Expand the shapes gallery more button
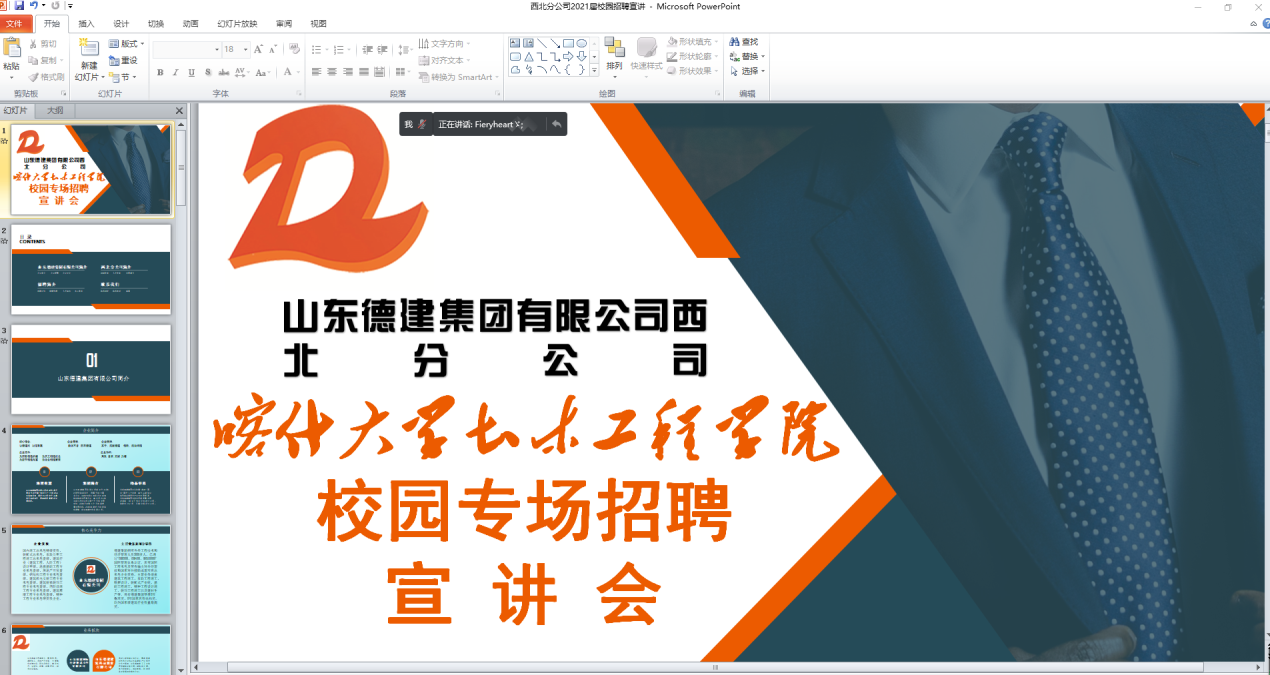The width and height of the screenshot is (1270, 675). (594, 71)
